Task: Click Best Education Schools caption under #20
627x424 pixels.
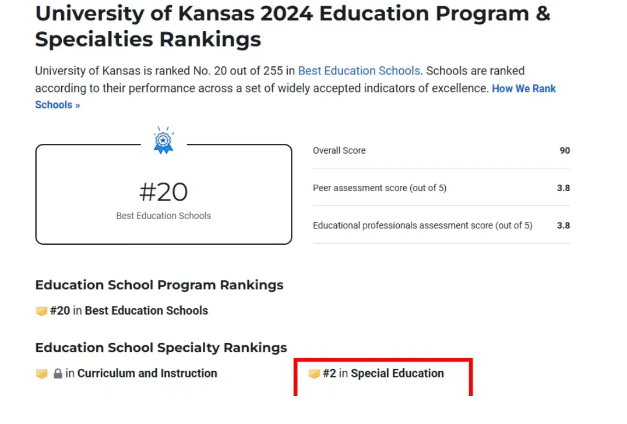Action: [x=164, y=216]
